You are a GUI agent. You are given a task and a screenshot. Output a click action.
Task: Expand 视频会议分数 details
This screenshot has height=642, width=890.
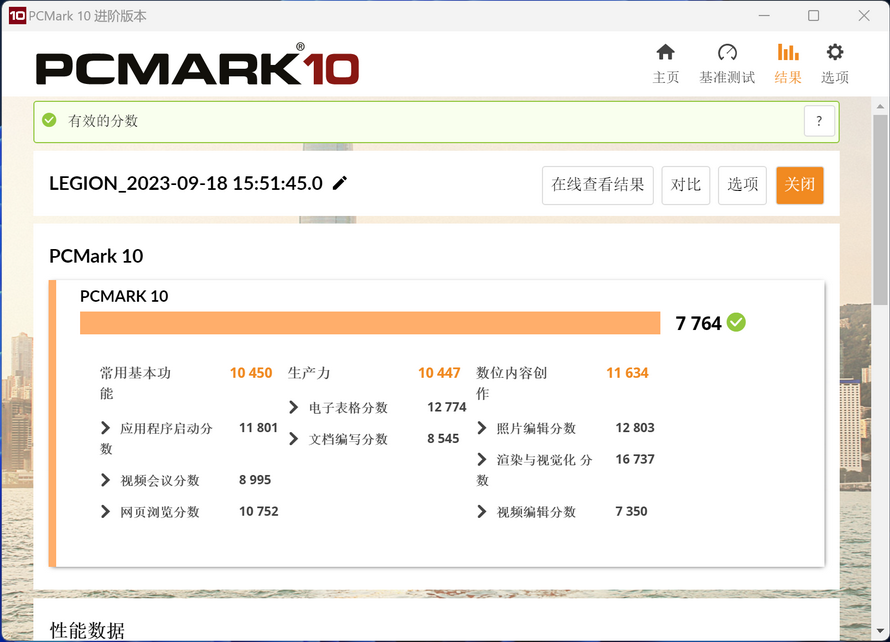(x=105, y=480)
